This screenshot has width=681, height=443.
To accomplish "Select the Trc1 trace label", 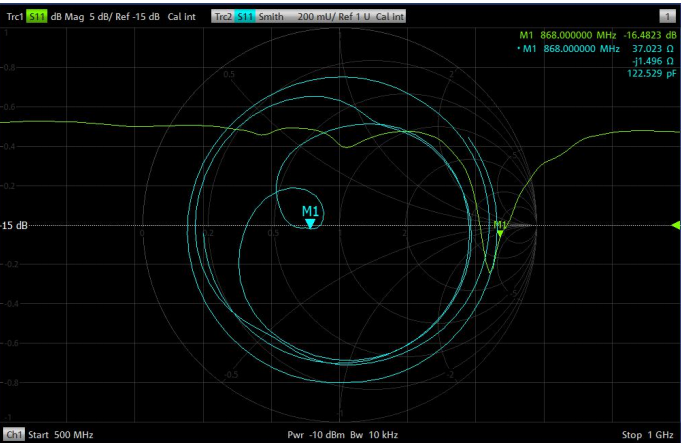I will coord(15,17).
